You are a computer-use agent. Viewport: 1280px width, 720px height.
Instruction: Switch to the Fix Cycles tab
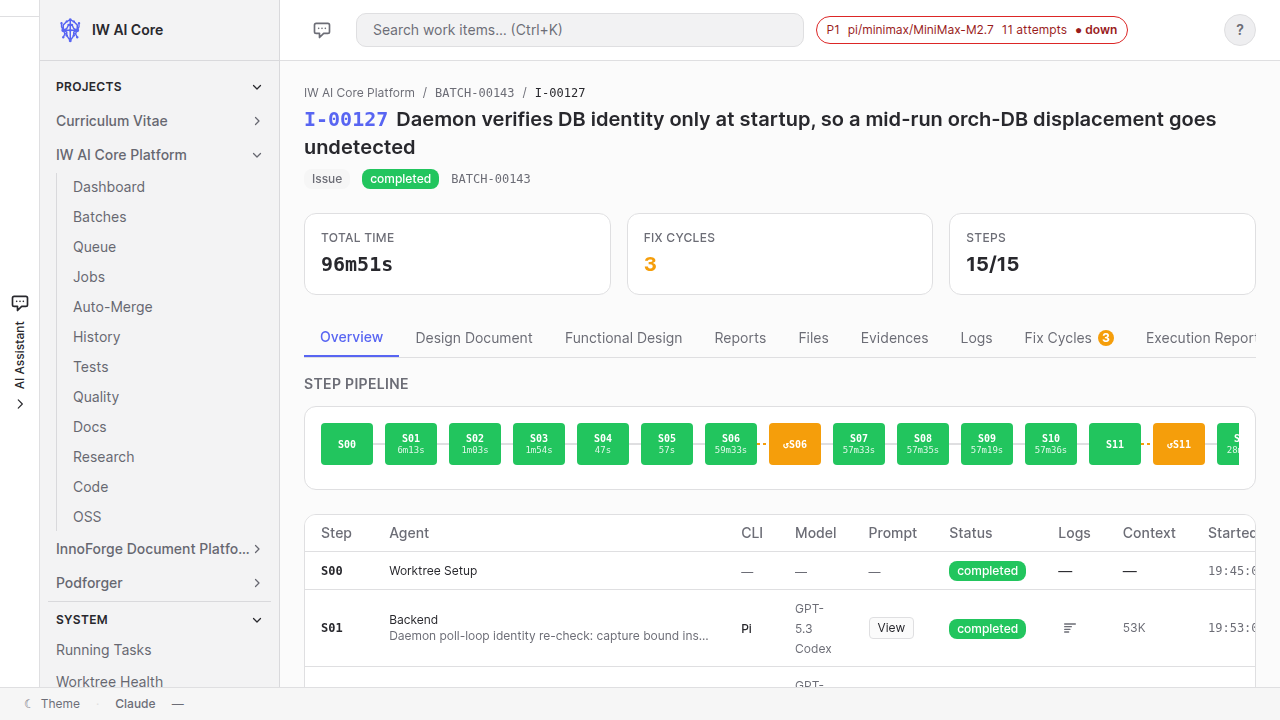point(1069,338)
